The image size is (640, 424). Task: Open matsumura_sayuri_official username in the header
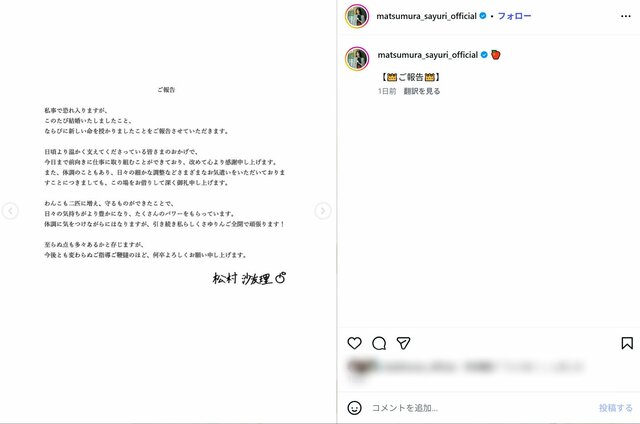pos(427,16)
